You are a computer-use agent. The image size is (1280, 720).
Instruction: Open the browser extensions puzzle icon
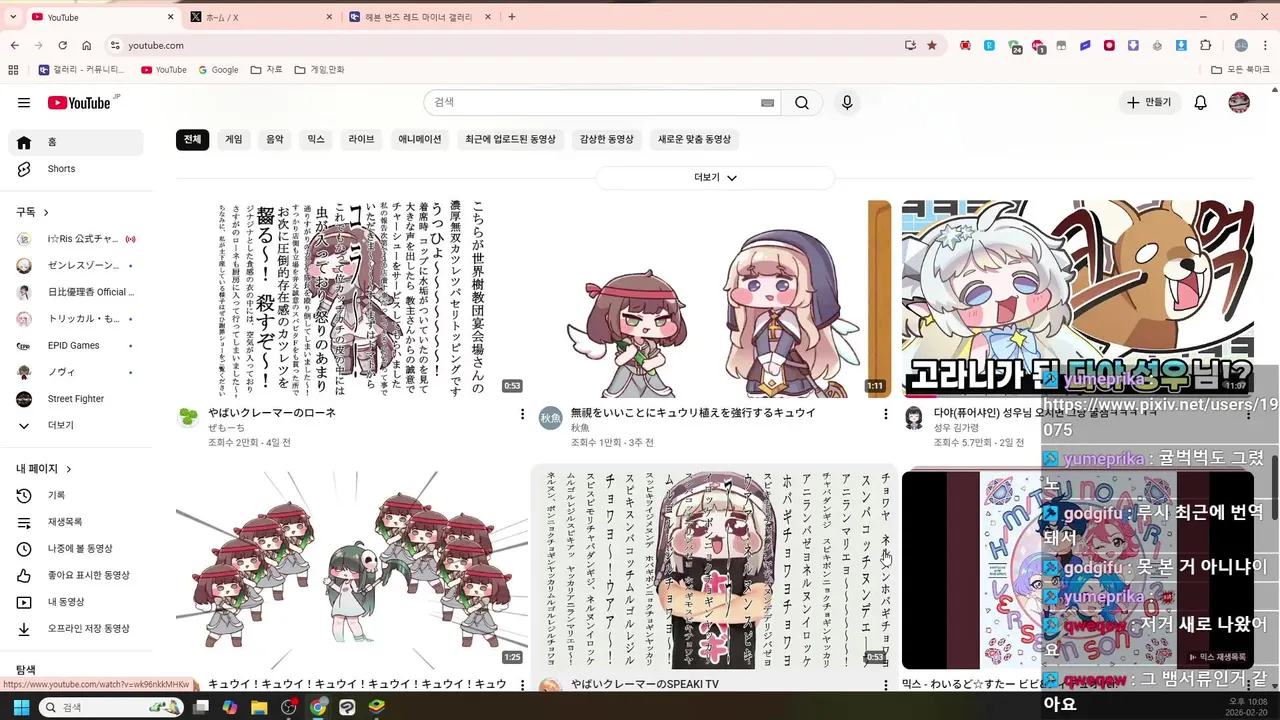[x=1205, y=45]
